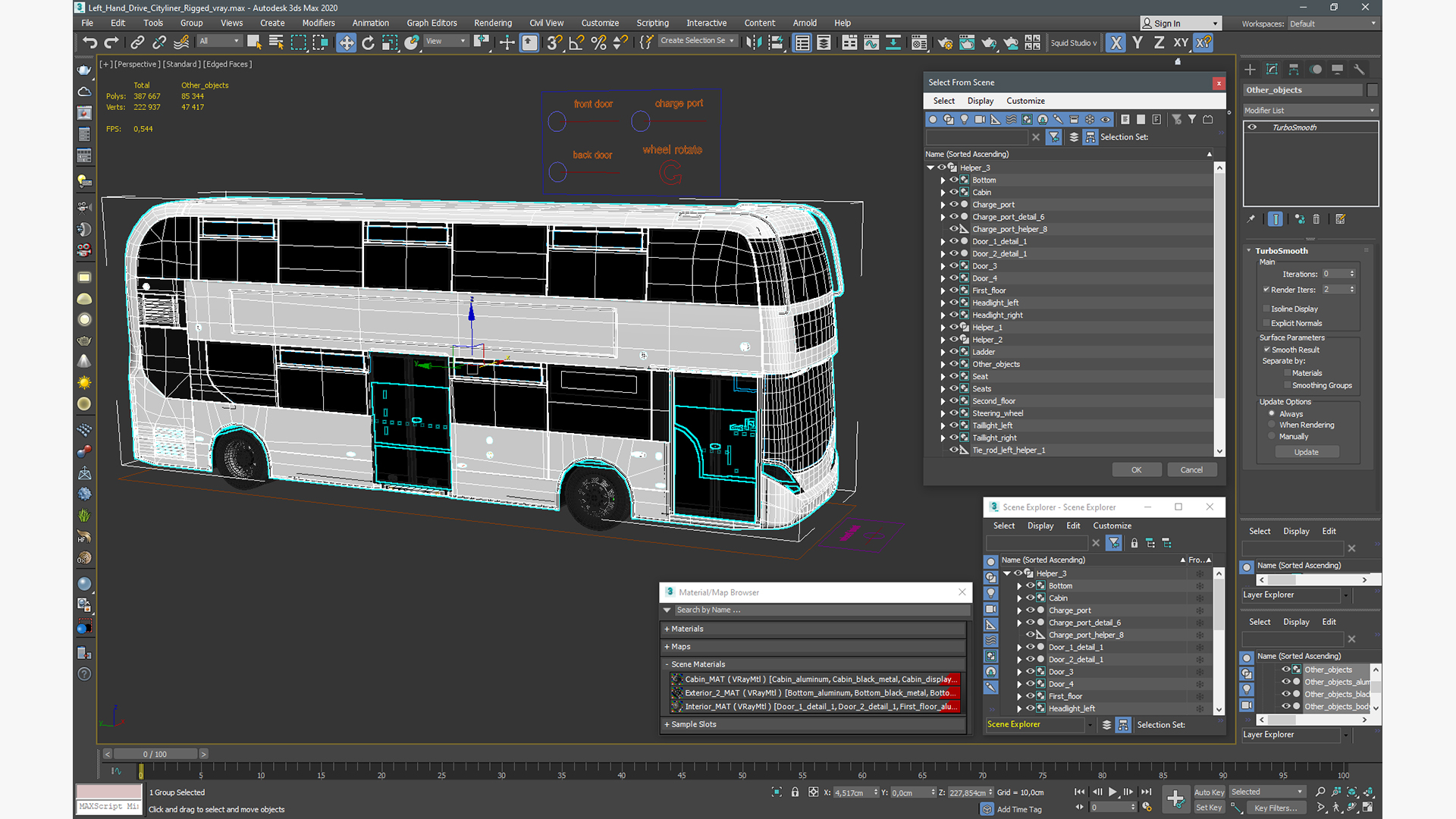The width and height of the screenshot is (1456, 819).
Task: Open the Modifier List dropdown
Action: (x=1310, y=111)
